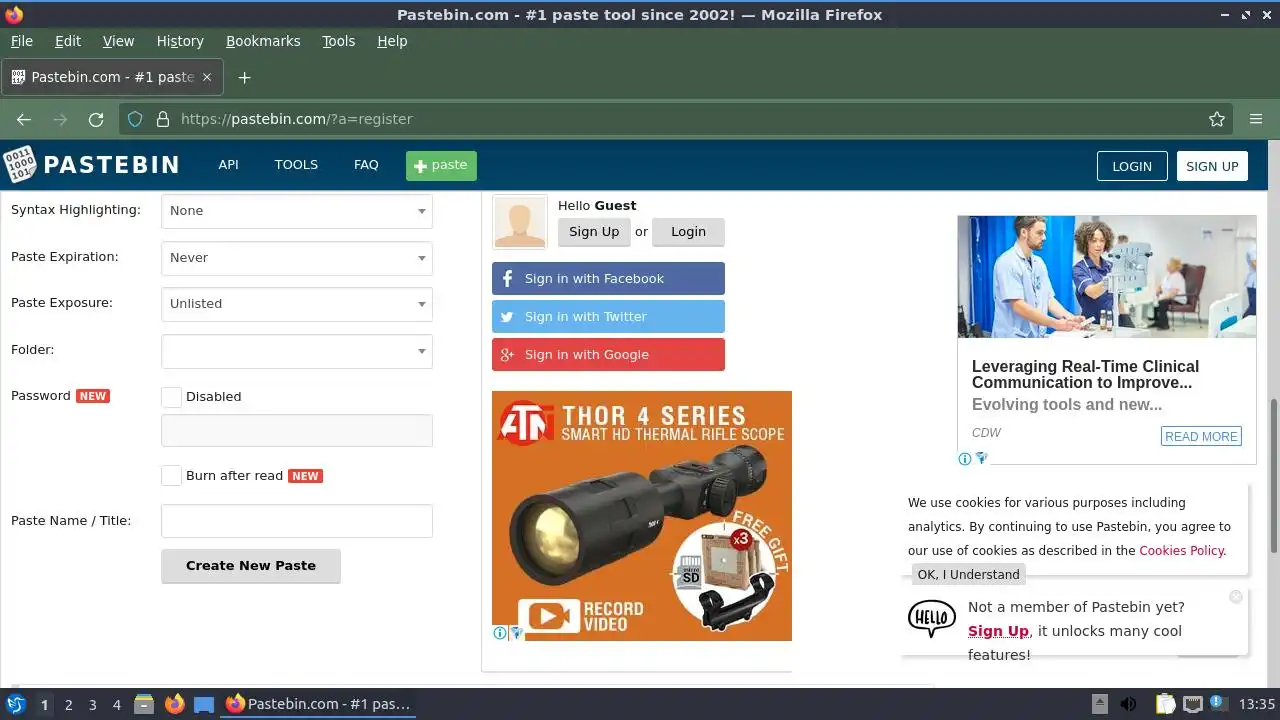
Task: Launch Firefox from the taskbar launcher
Action: click(x=175, y=704)
